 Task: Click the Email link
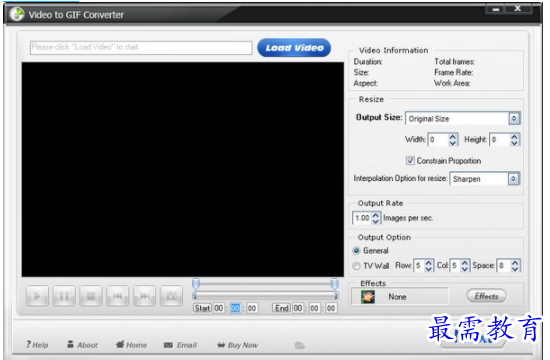coord(180,345)
